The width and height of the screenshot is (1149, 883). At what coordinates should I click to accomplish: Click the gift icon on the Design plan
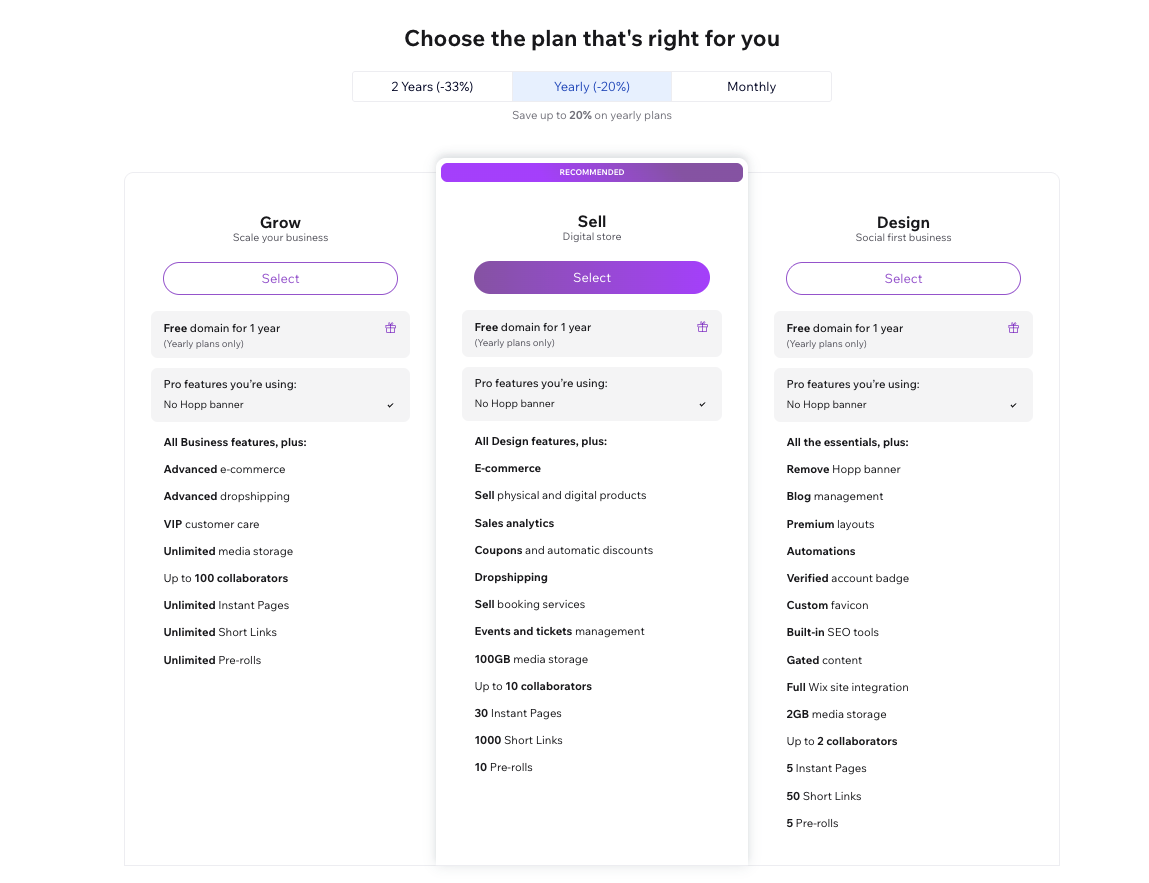point(1014,327)
